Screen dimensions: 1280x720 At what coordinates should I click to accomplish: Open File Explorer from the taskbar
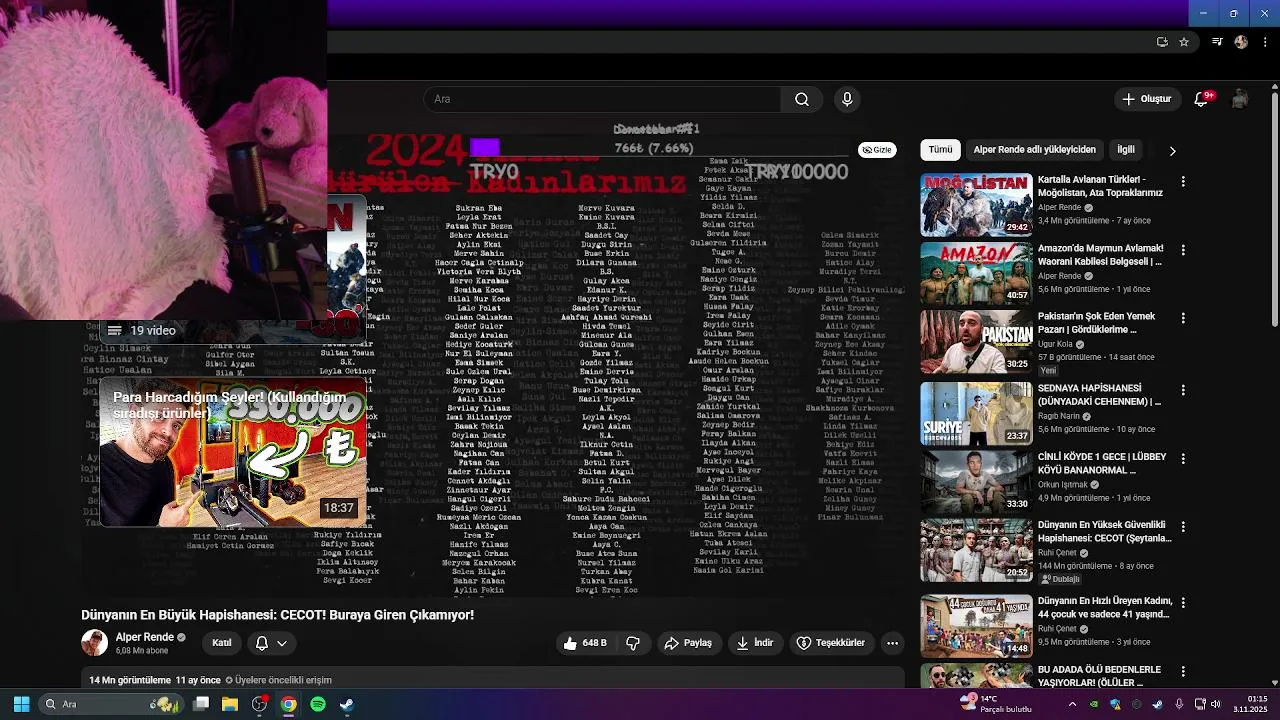pos(230,704)
